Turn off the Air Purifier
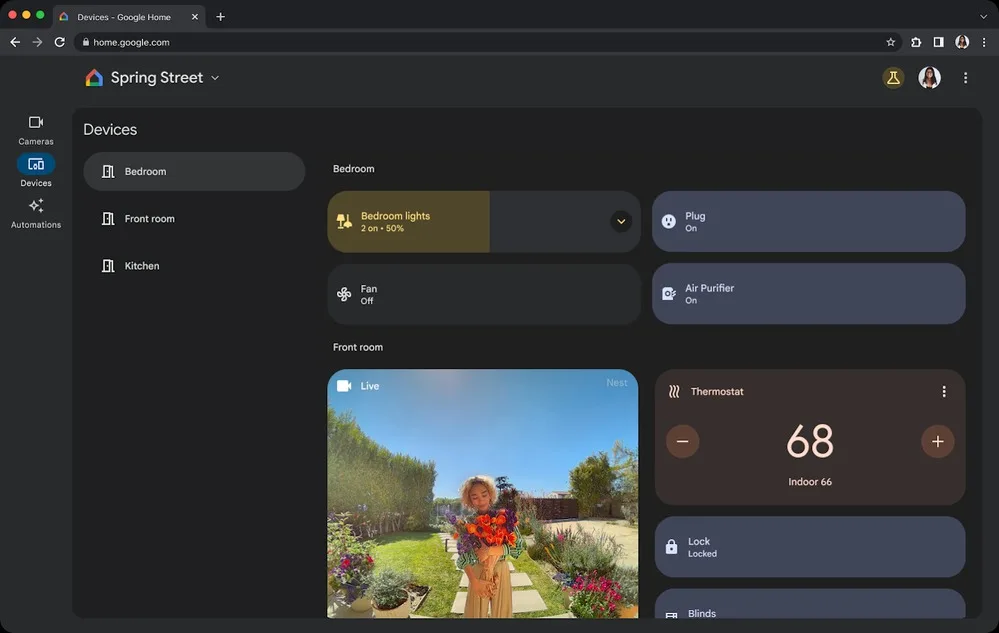This screenshot has width=999, height=633. click(808, 293)
